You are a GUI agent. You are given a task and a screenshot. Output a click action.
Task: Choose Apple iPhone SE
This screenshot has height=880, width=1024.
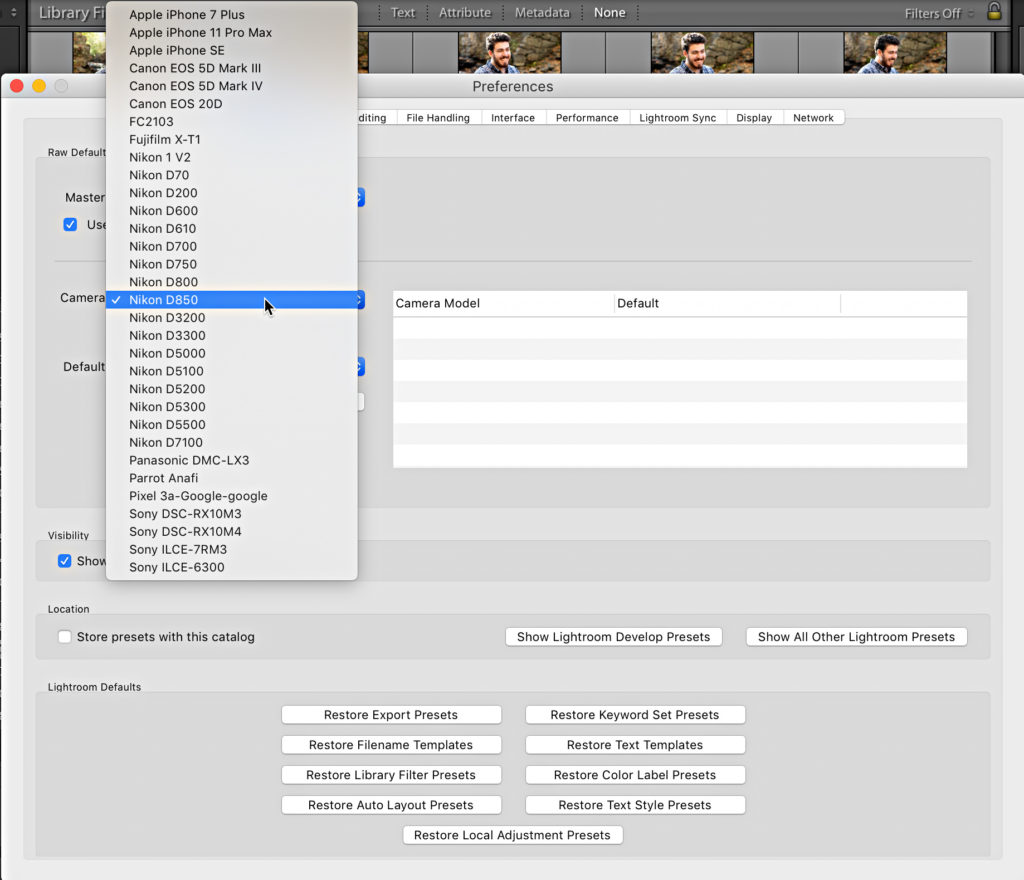click(x=232, y=50)
